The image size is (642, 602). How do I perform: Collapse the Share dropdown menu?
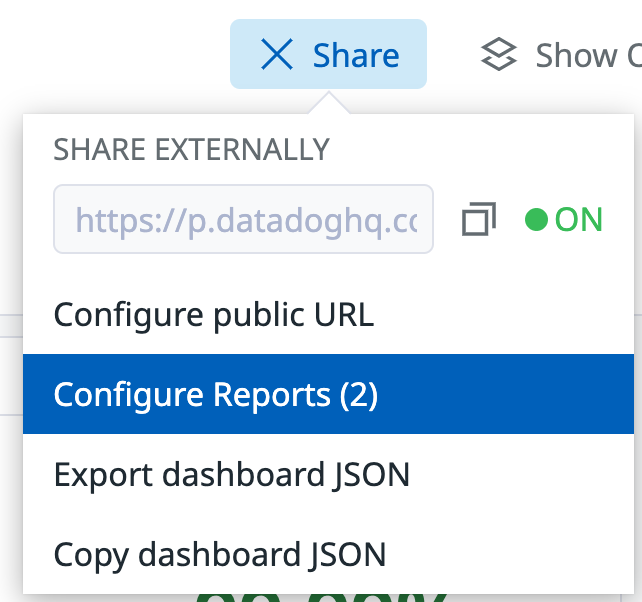point(328,55)
